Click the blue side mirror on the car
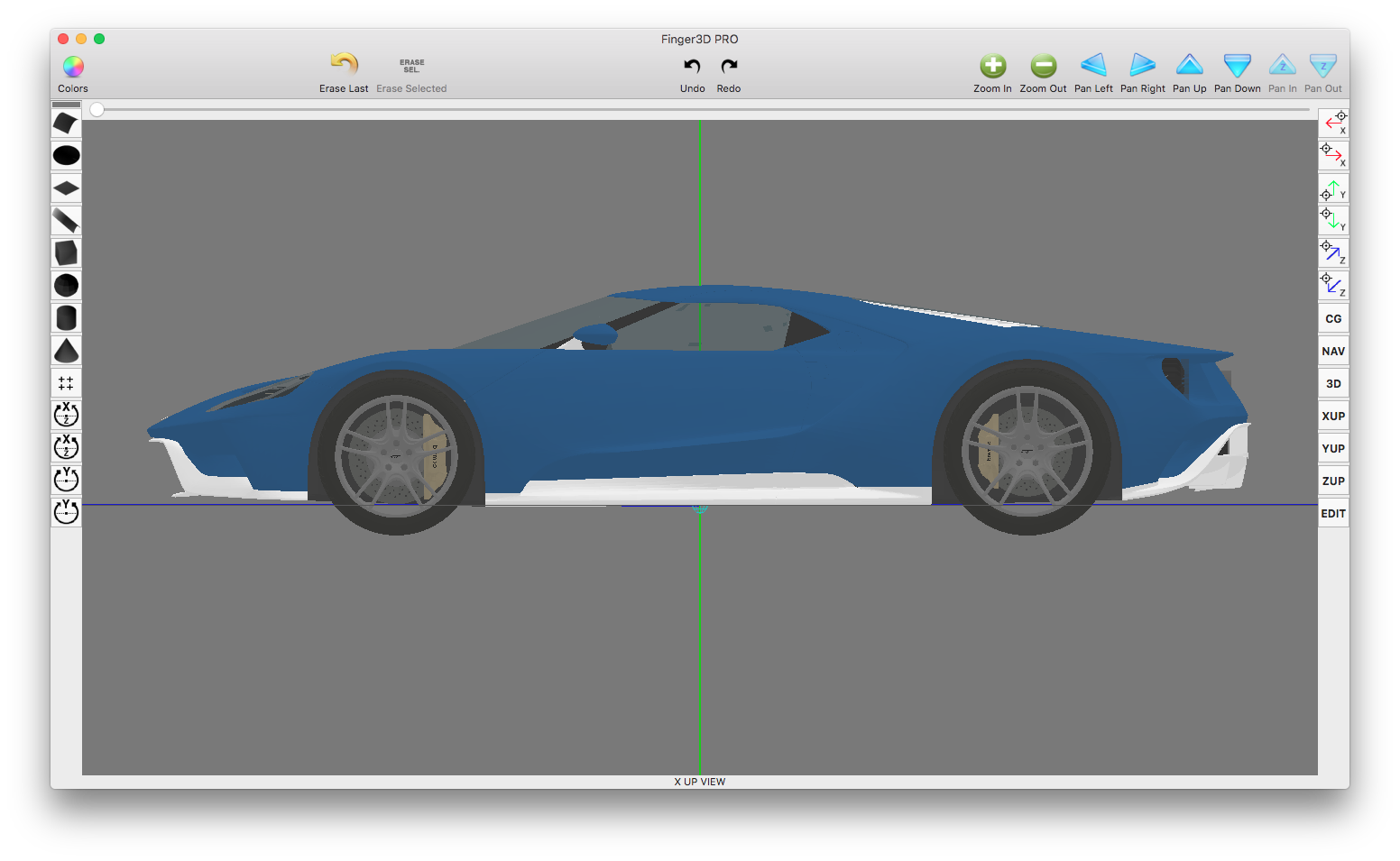This screenshot has height=861, width=1400. (595, 335)
